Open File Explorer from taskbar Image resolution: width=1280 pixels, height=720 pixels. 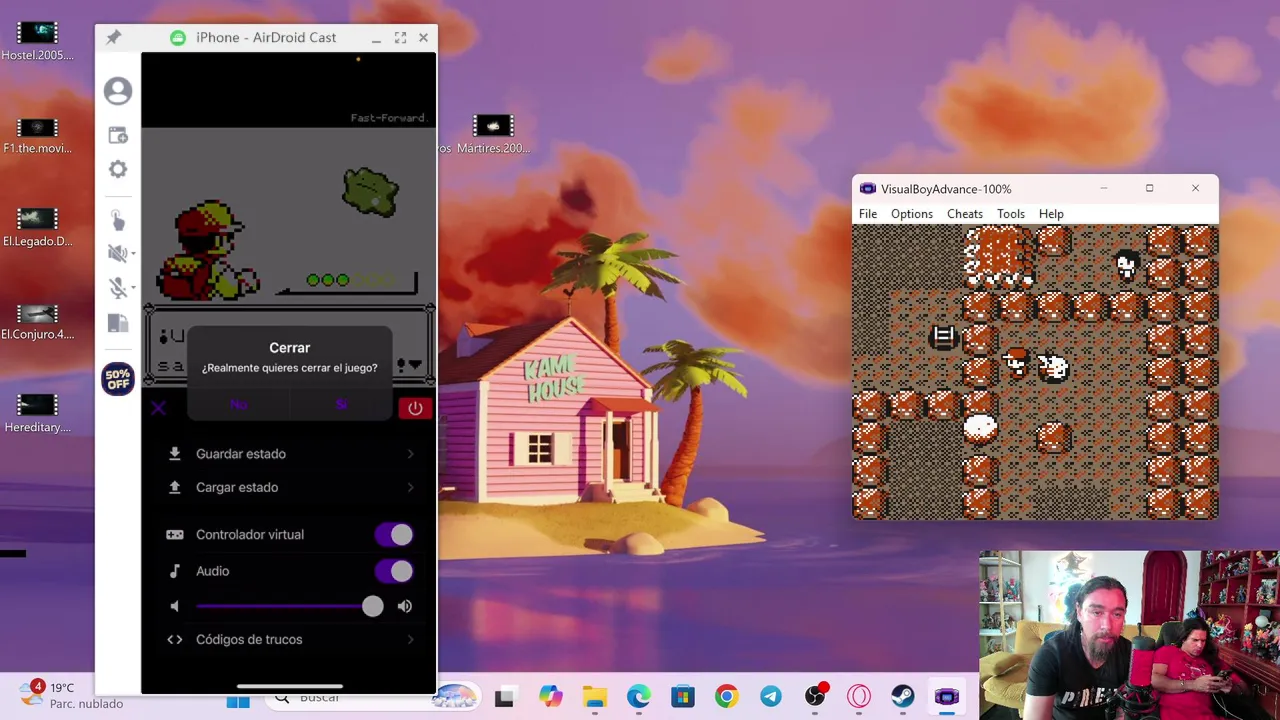[x=594, y=697]
